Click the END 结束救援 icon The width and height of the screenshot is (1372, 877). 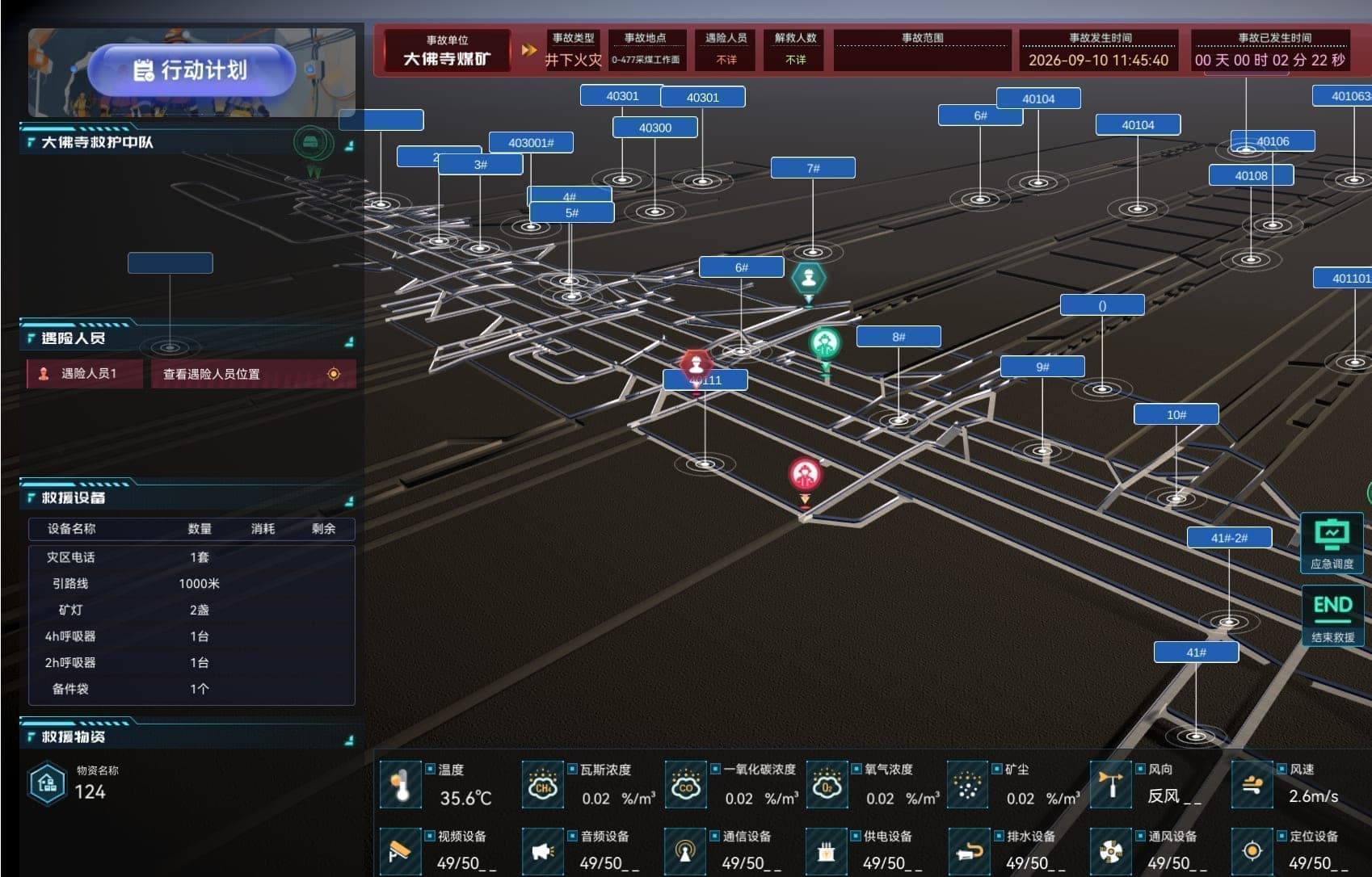(x=1332, y=616)
